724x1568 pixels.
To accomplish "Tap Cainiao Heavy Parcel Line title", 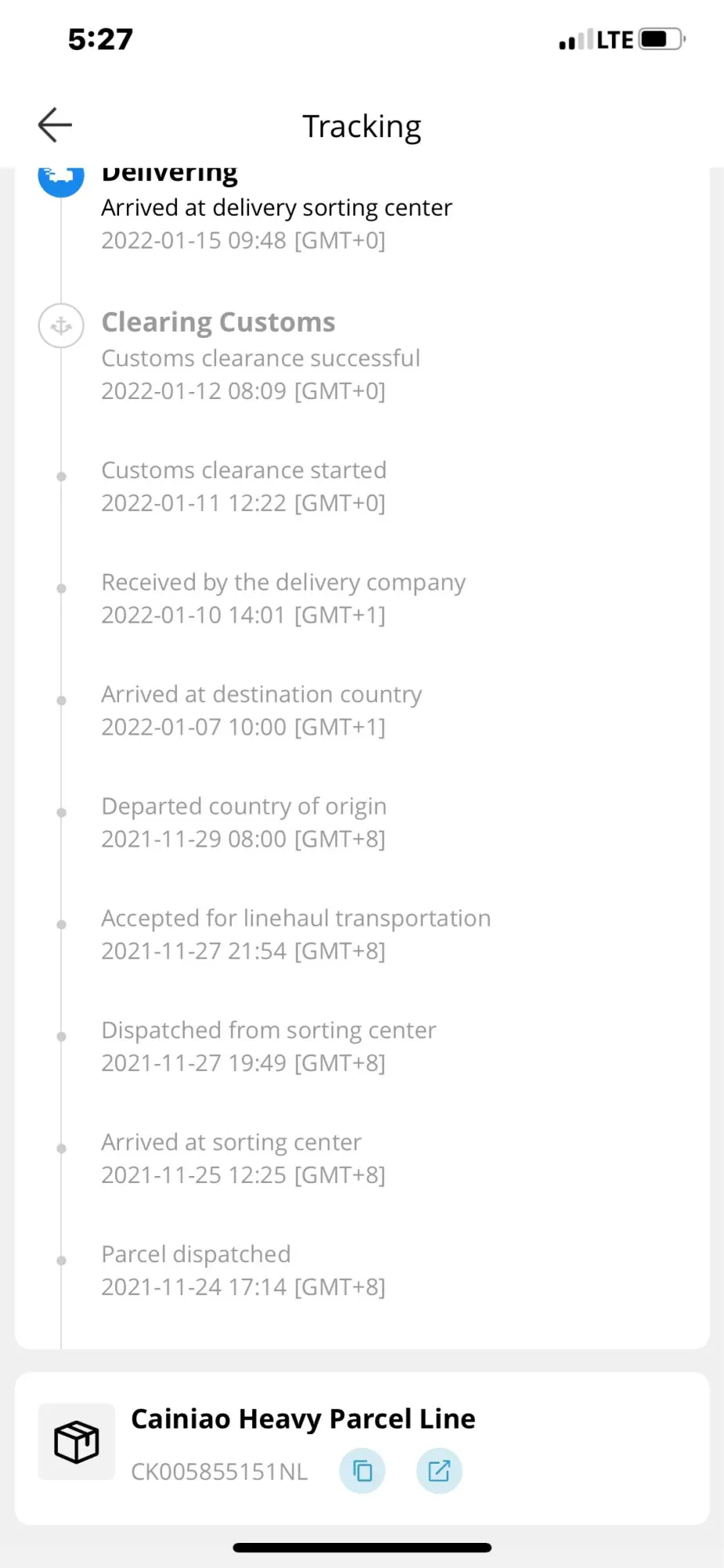I will point(303,1419).
